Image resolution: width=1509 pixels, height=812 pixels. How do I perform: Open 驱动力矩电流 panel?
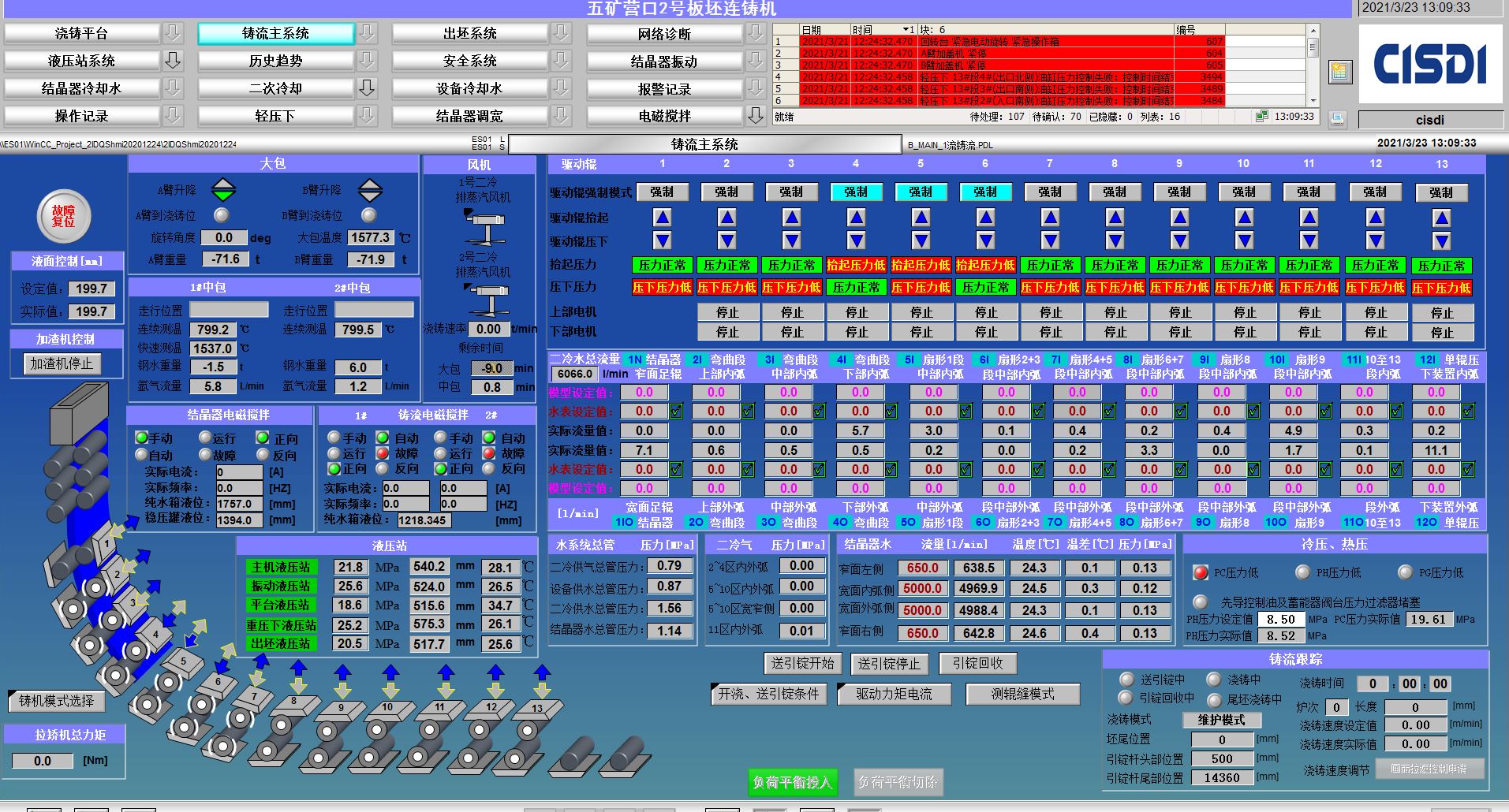pos(894,695)
